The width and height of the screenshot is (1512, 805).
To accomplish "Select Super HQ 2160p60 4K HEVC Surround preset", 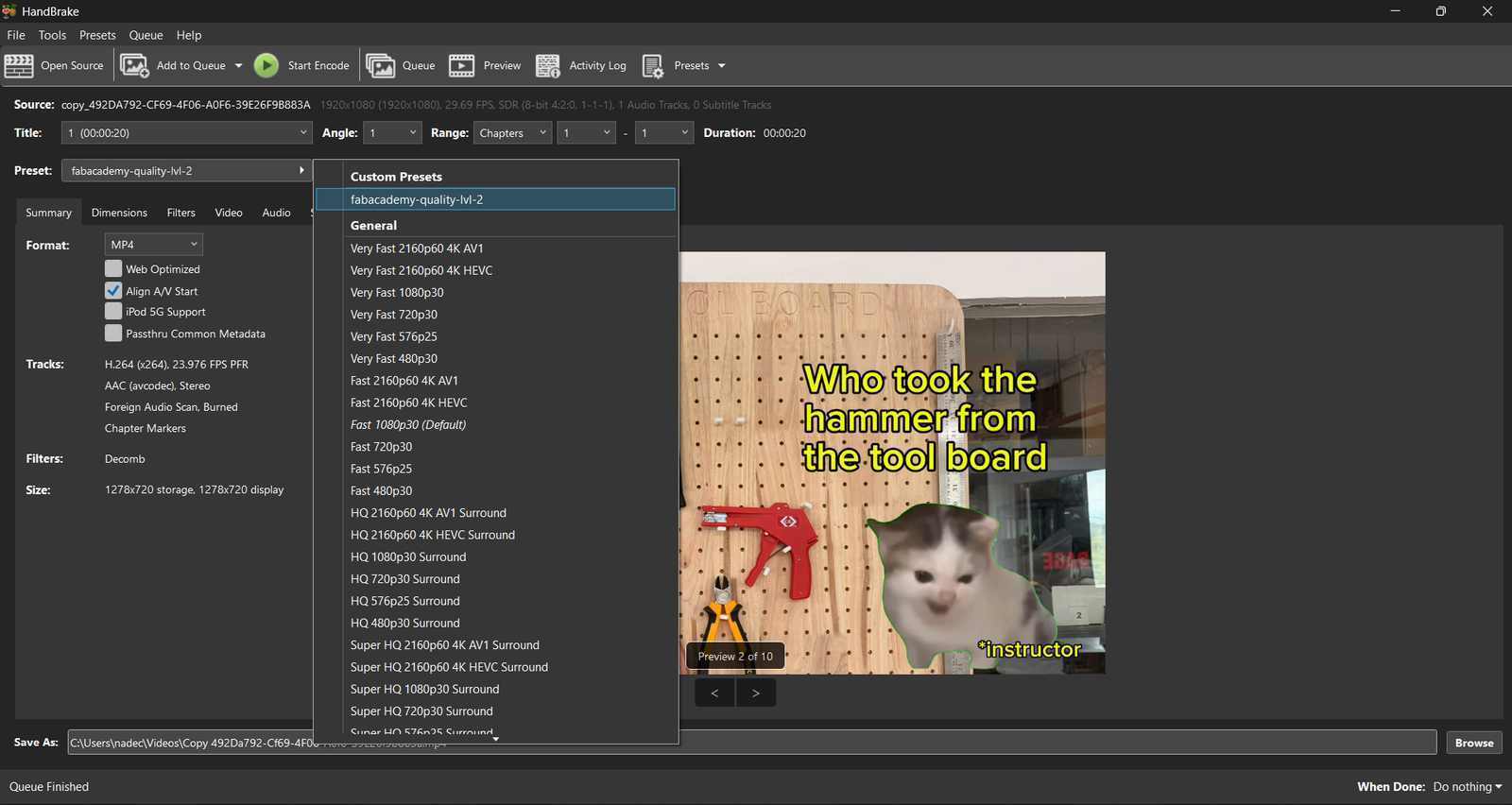I will (495, 667).
